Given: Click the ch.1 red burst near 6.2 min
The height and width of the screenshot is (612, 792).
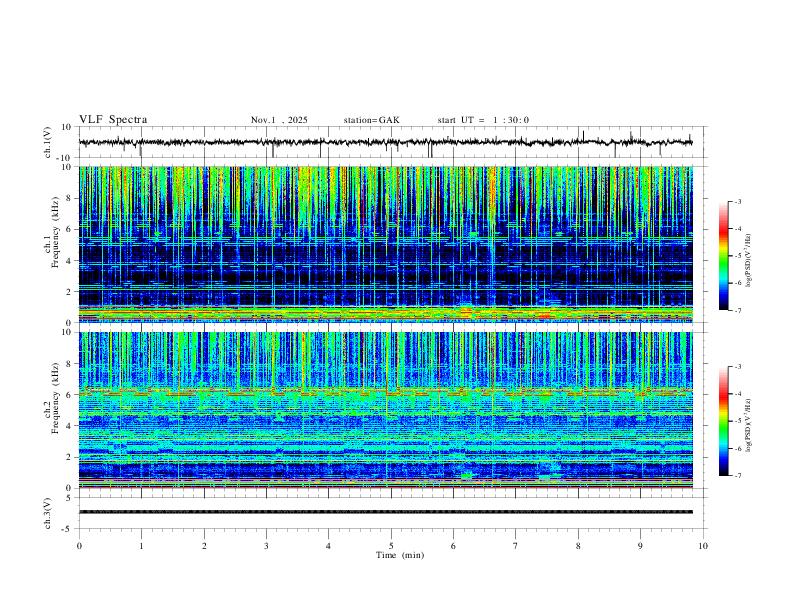Looking at the screenshot, I should coord(466,312).
